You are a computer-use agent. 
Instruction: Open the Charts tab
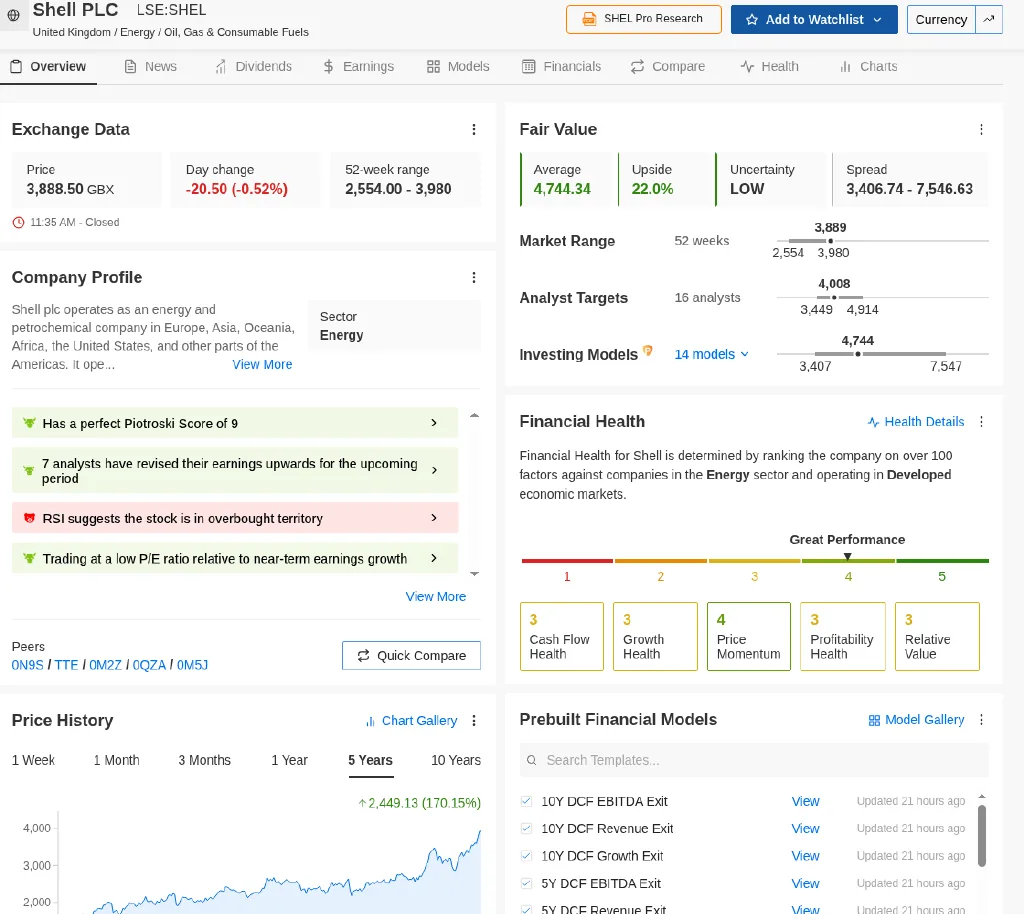pos(869,67)
